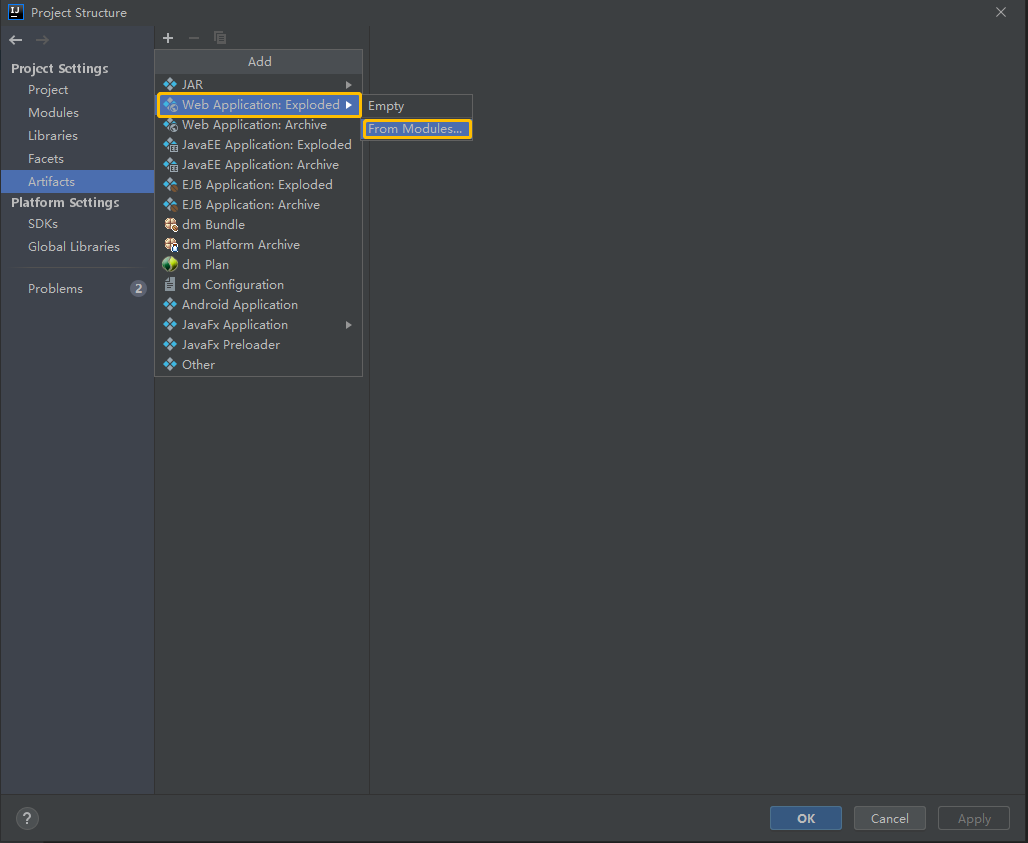Choose Empty from the submenu
The image size is (1028, 843).
click(x=416, y=106)
